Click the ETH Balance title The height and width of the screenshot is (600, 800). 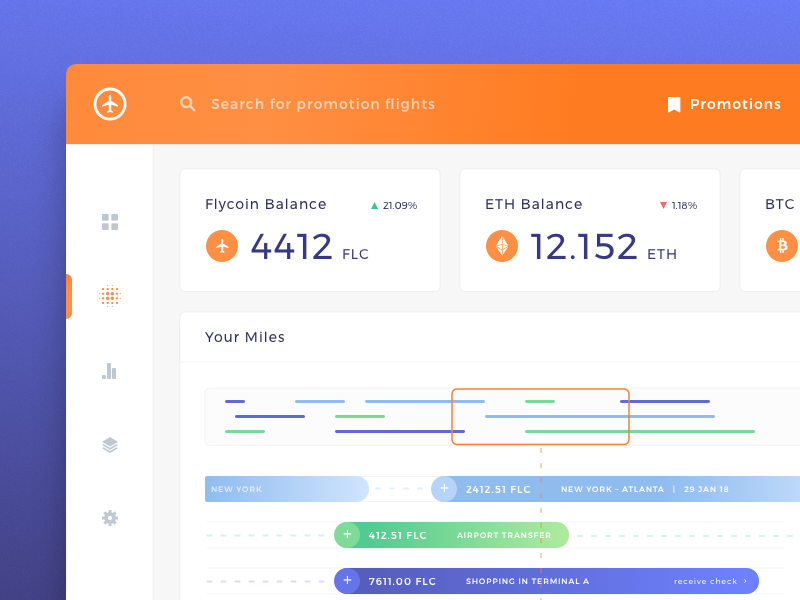point(534,204)
